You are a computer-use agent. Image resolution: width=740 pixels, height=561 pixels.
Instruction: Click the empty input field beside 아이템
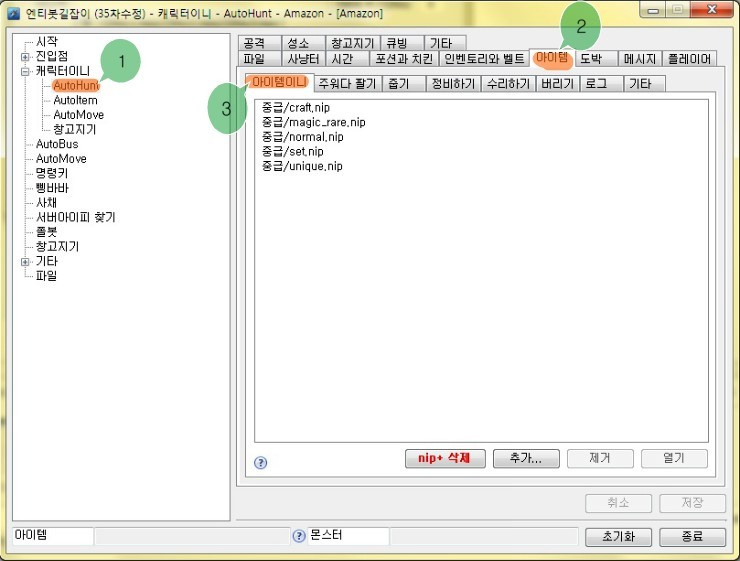tap(192, 536)
